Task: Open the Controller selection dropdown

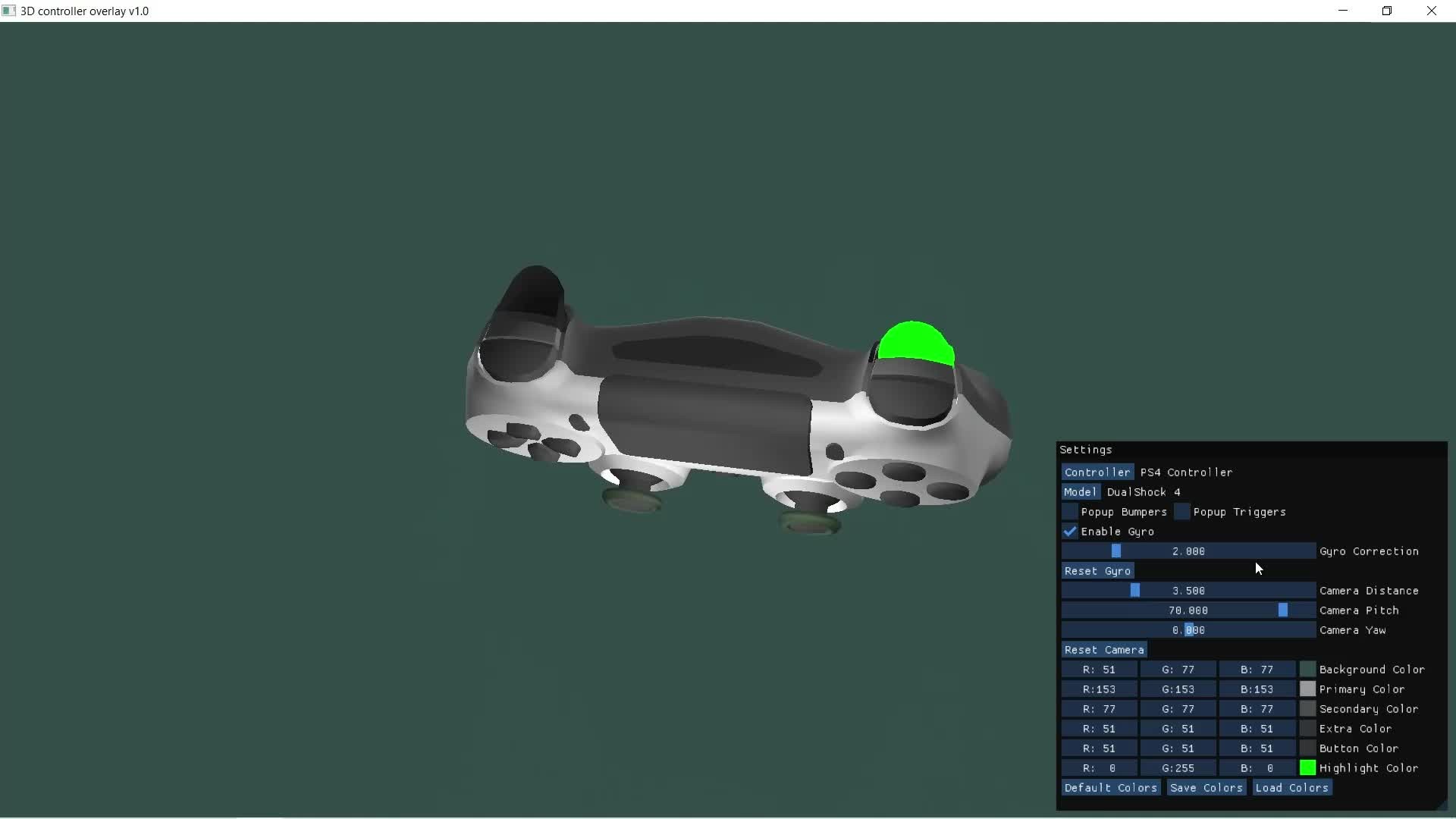Action: point(1097,472)
